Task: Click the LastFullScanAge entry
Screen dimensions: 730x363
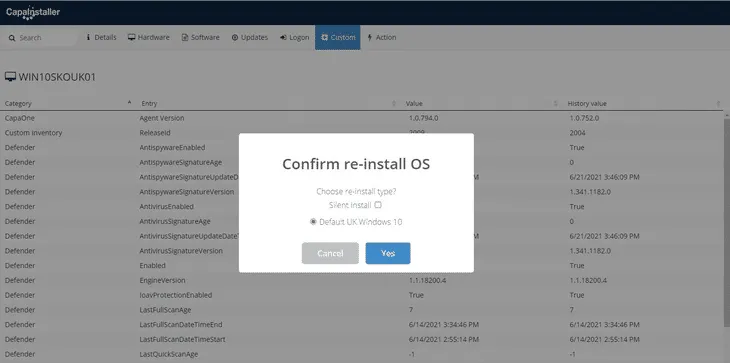Action: pos(165,310)
